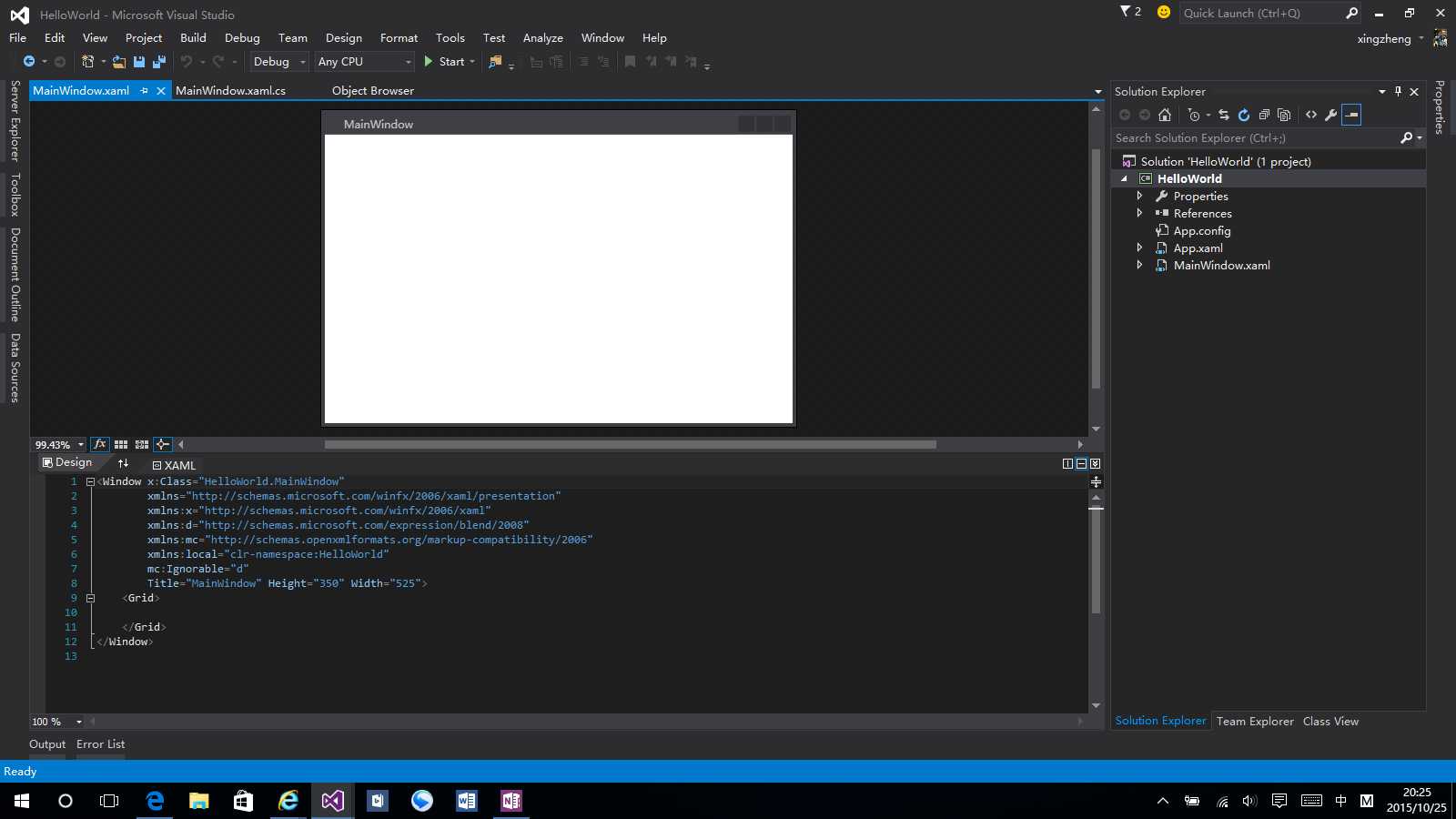This screenshot has width=1456, height=819.
Task: Expand the References node
Action: [1139, 213]
